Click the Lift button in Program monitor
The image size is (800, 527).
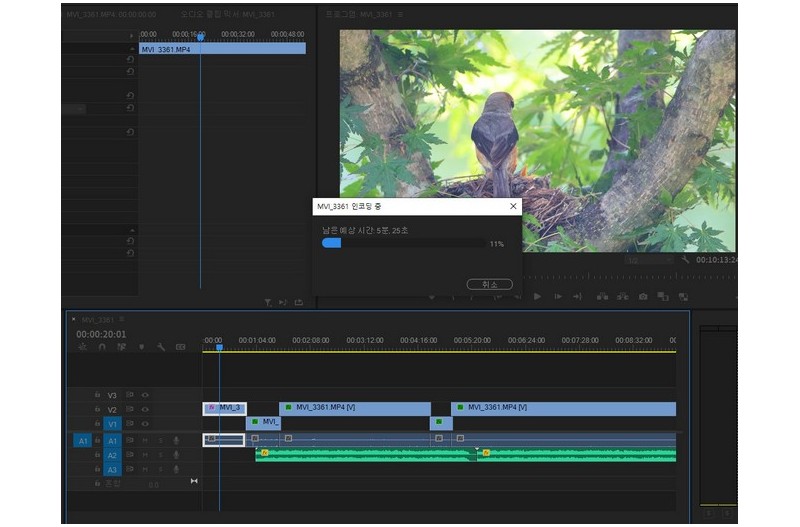(x=603, y=297)
